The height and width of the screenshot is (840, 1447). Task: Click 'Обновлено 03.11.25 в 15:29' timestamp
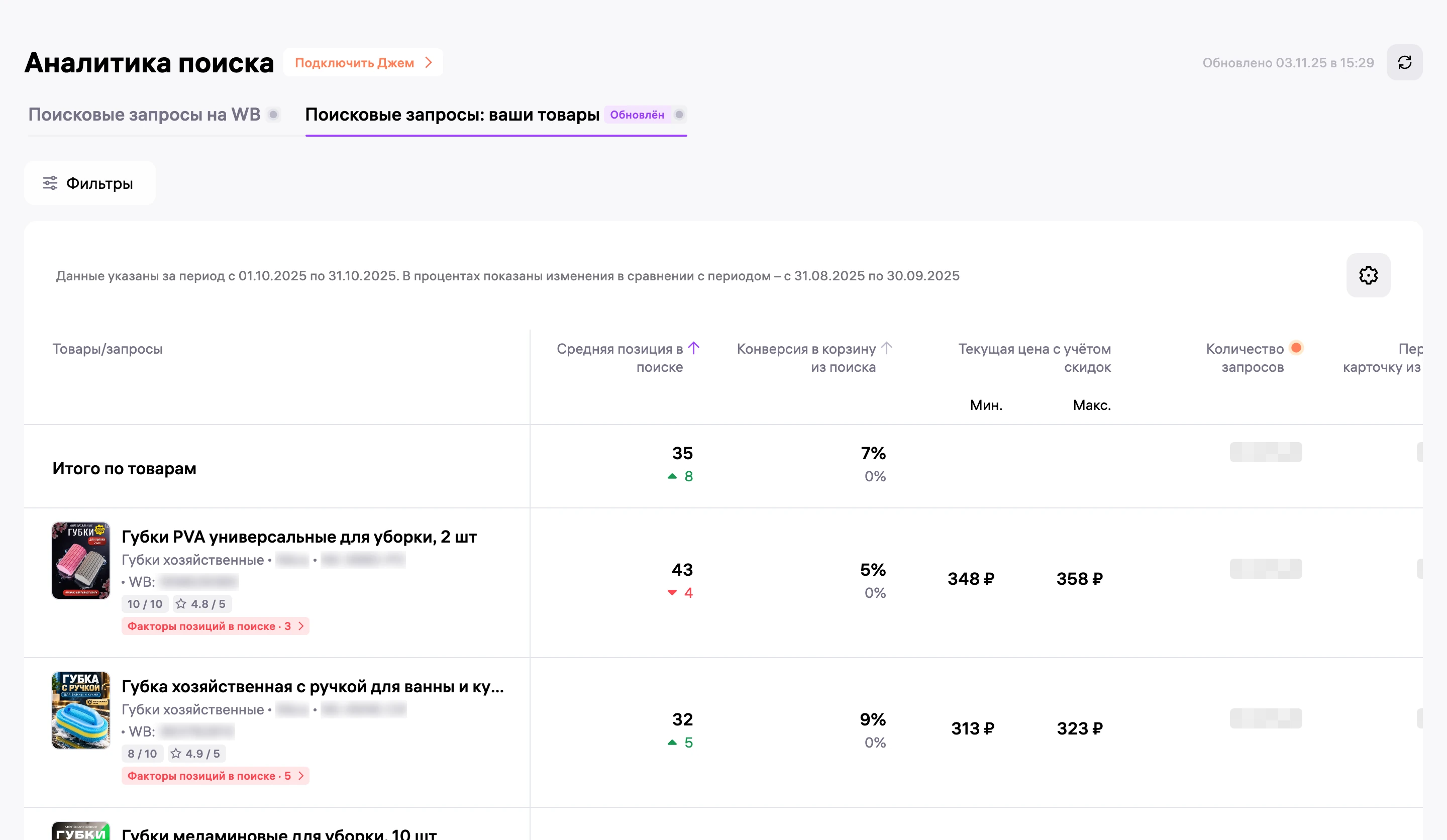click(x=1288, y=63)
